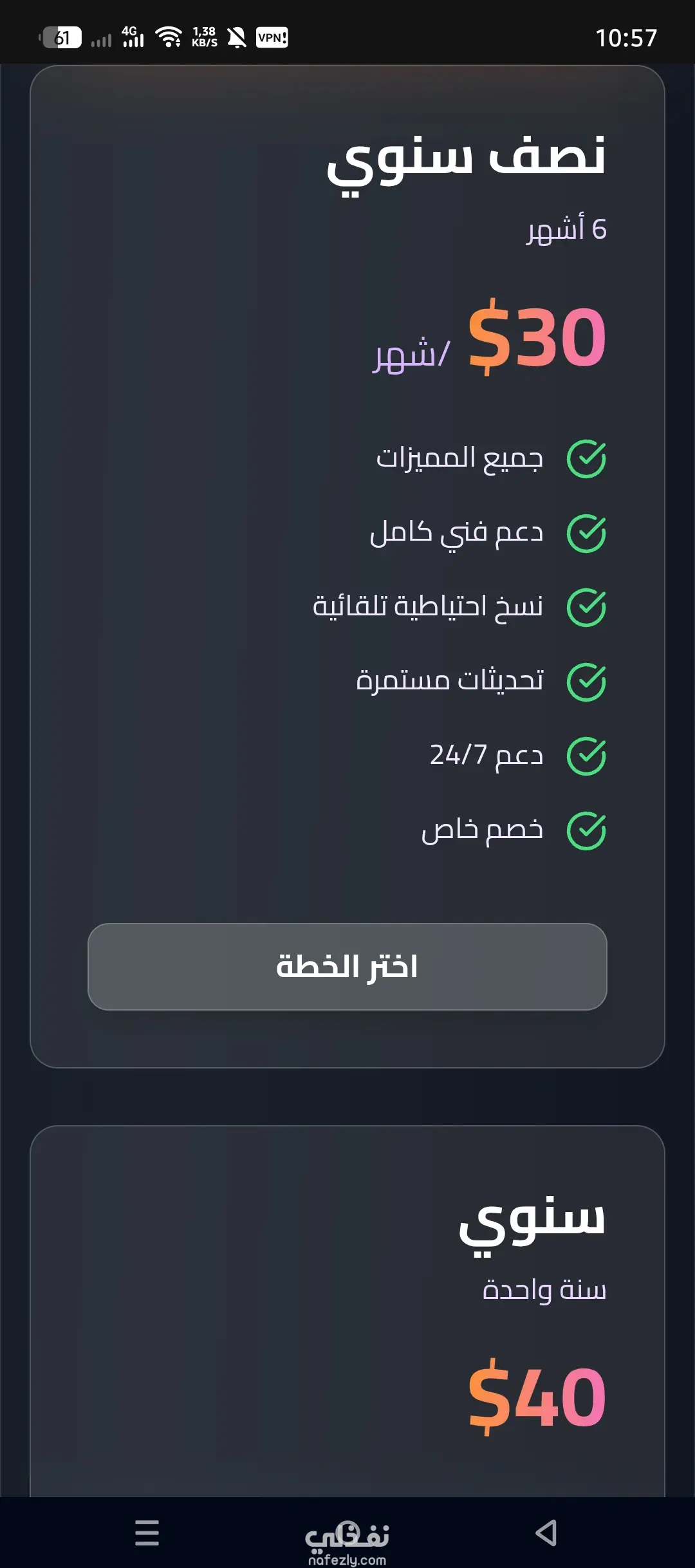Tap the $40 yearly price
This screenshot has height=1568, width=695.
coord(537,1397)
